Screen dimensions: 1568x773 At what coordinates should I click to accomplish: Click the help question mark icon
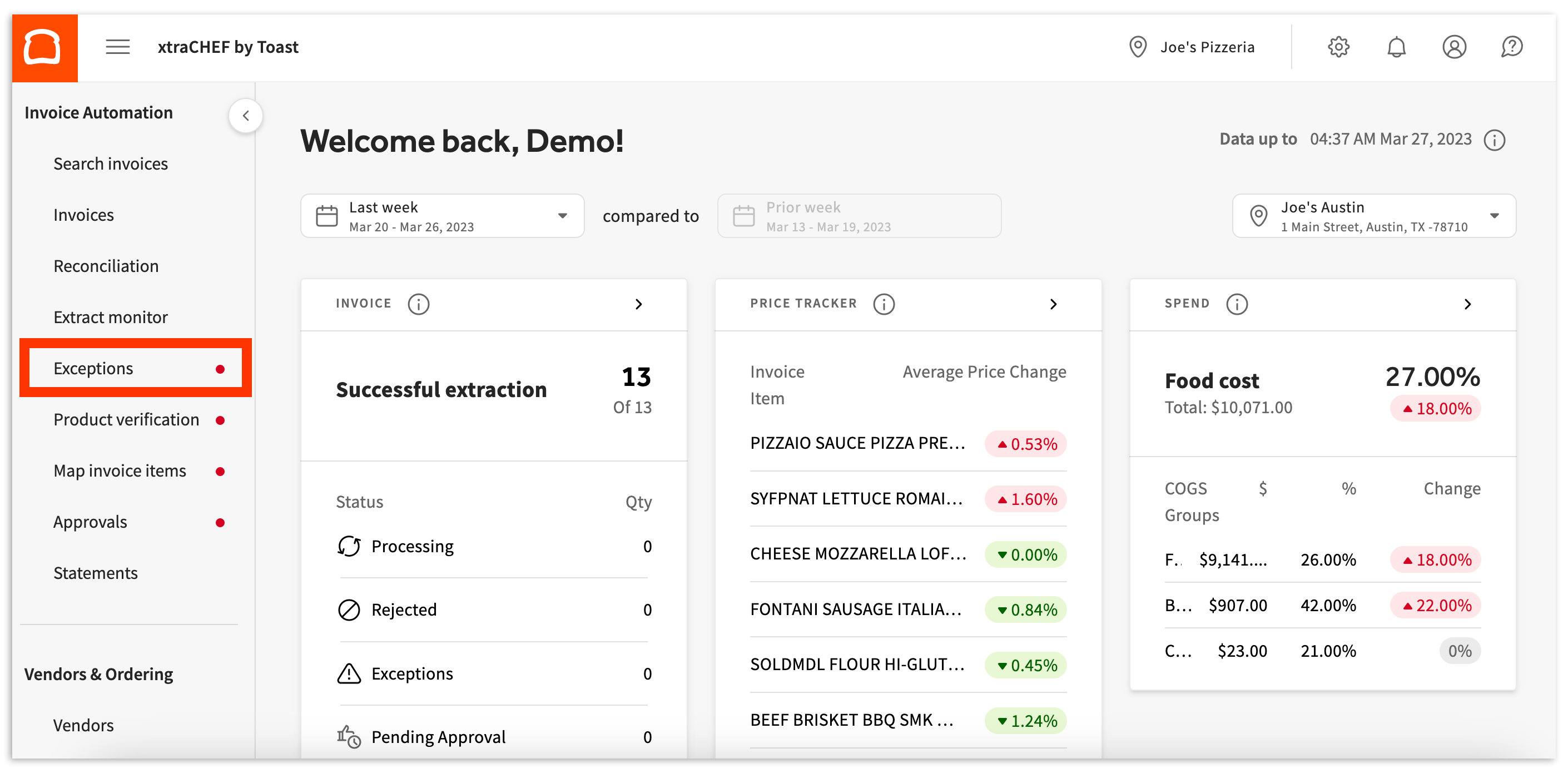[x=1511, y=47]
